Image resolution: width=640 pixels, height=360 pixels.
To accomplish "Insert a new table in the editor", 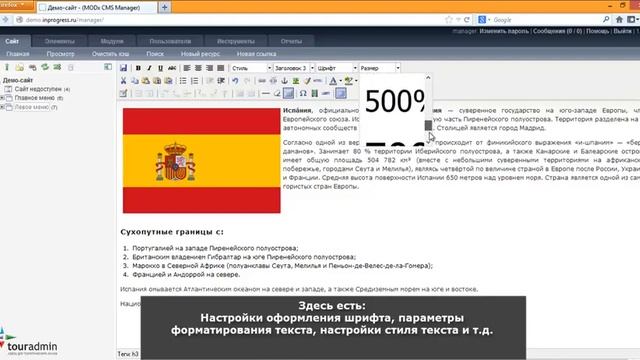I will pyautogui.click(x=123, y=93).
